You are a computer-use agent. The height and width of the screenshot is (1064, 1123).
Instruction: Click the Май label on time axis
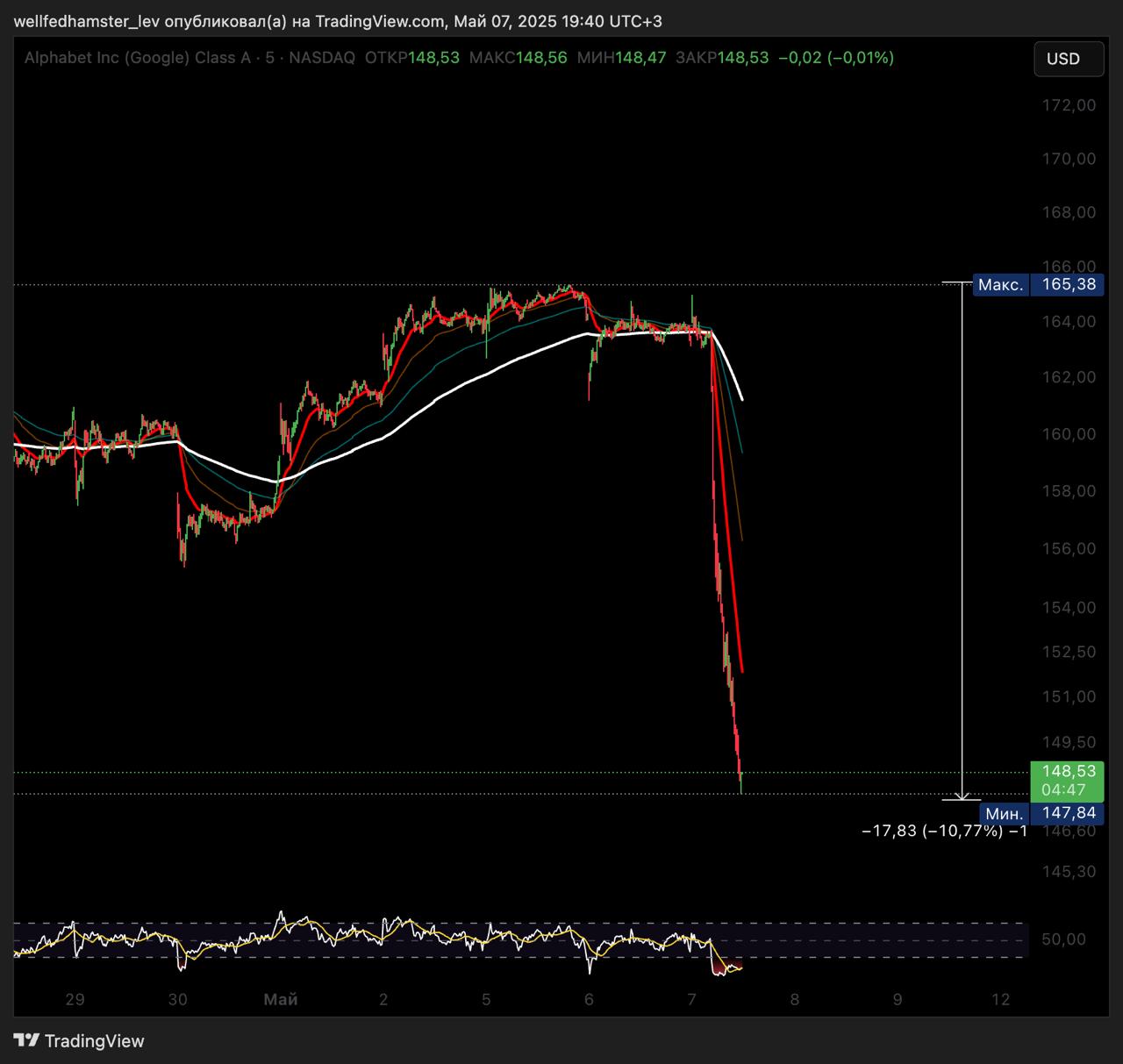[x=281, y=999]
